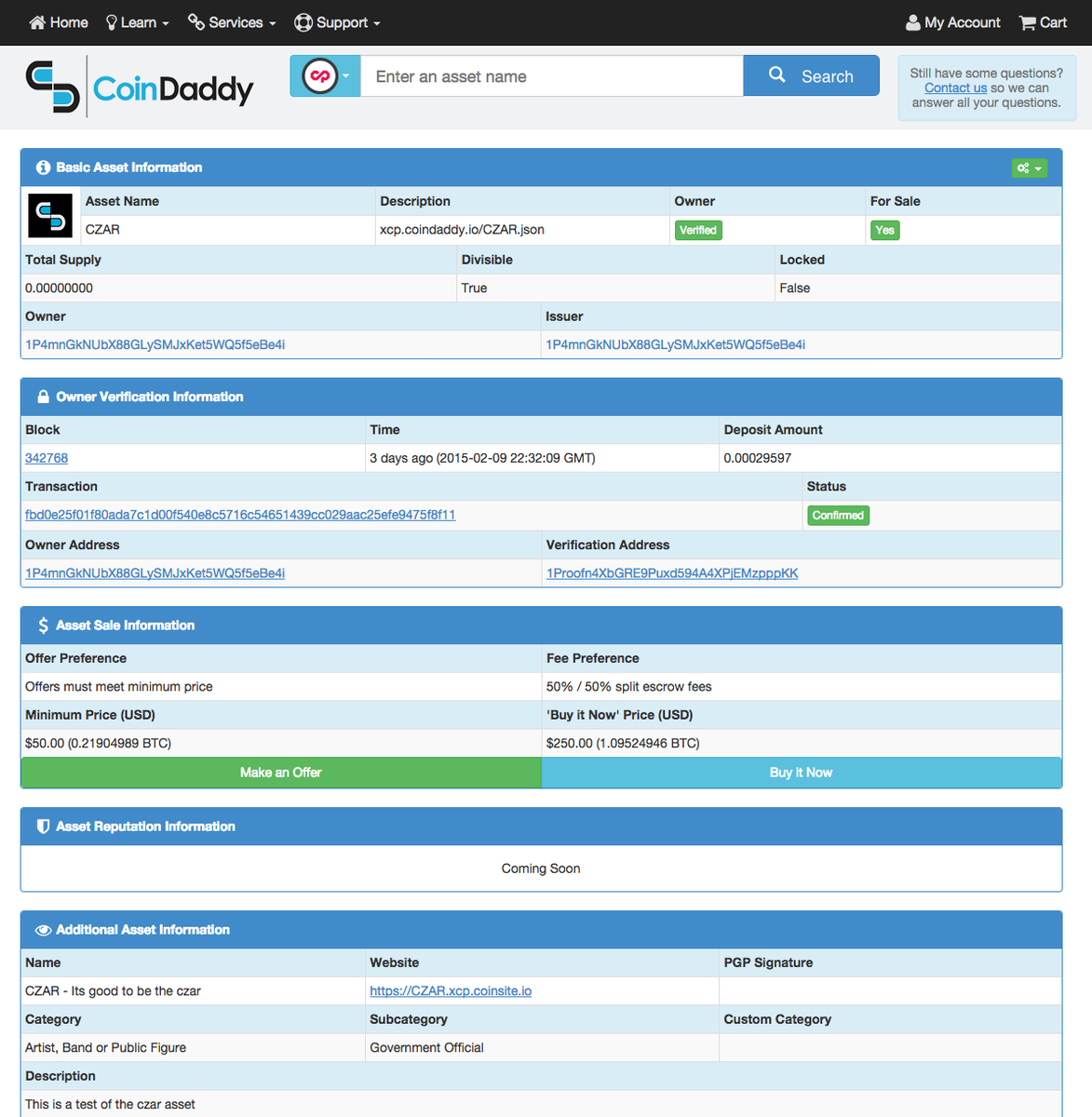Click the Divisible value True
This screenshot has width=1092, height=1117.
pyautogui.click(x=474, y=289)
